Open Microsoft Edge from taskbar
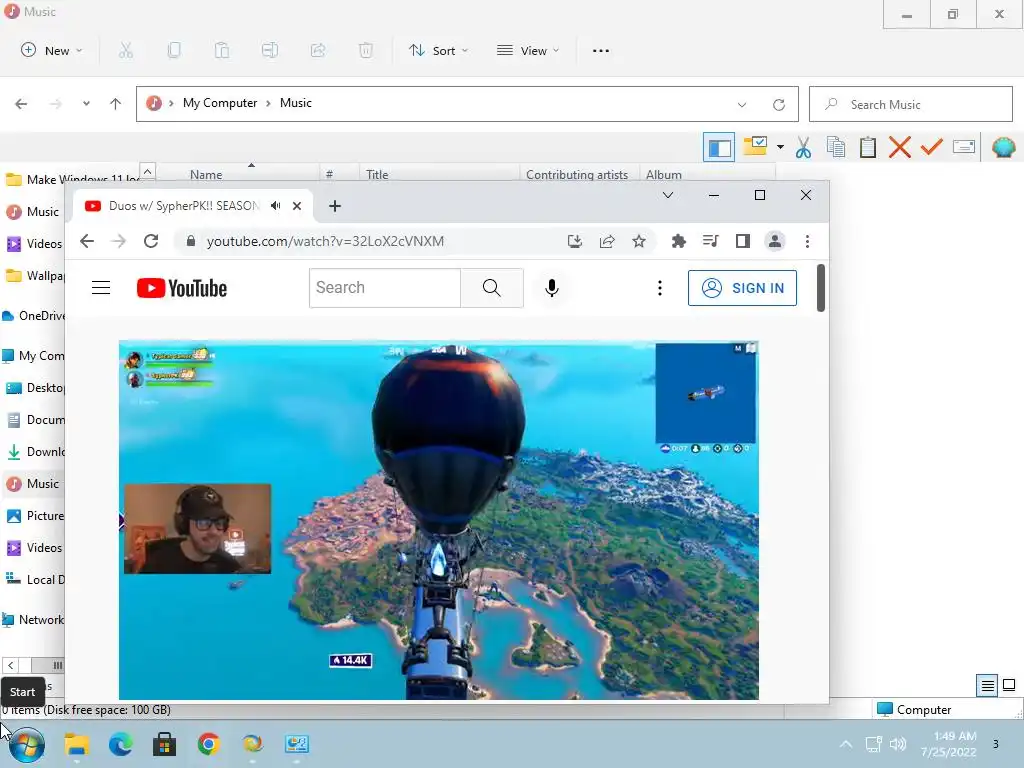Viewport: 1024px width, 768px height. [120, 744]
